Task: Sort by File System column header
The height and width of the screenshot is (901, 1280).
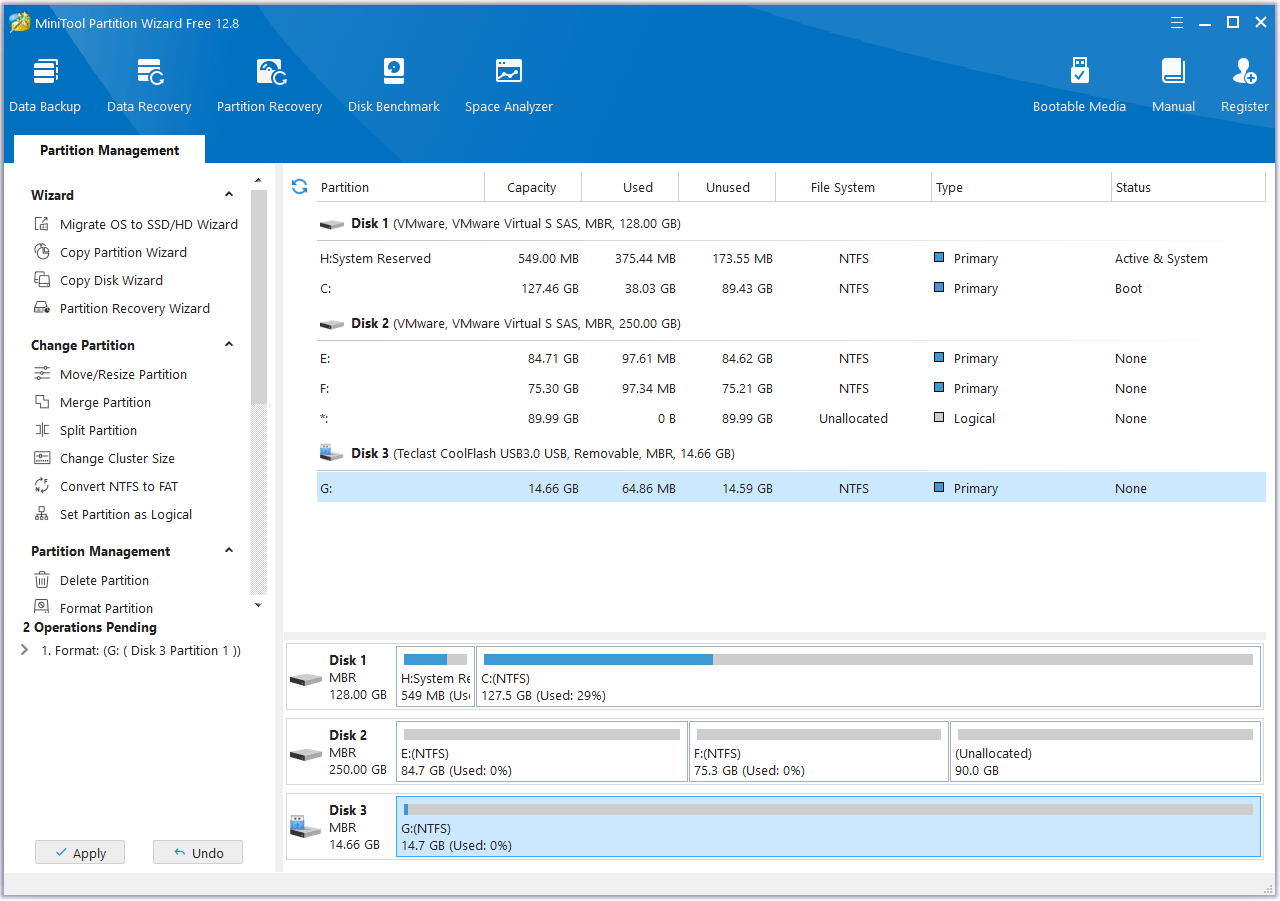Action: pyautogui.click(x=854, y=187)
